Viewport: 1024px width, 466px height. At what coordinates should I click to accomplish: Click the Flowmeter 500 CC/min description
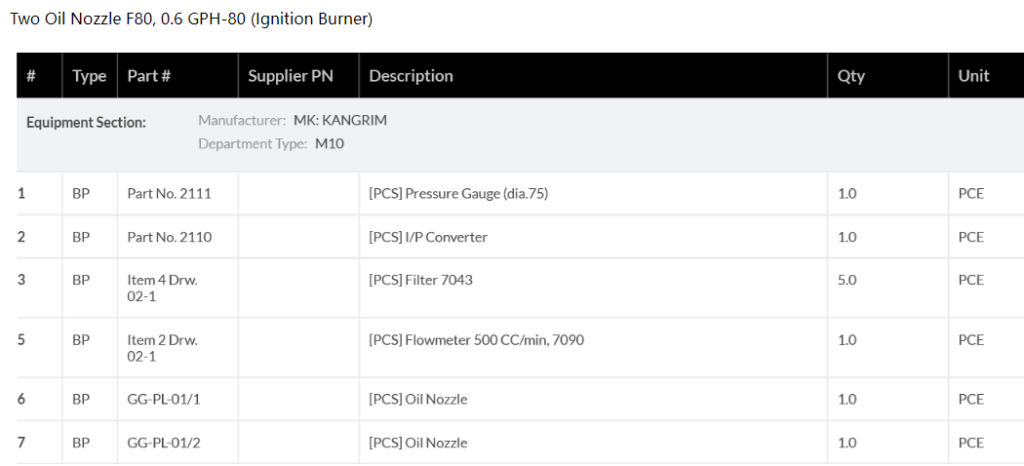[x=476, y=340]
